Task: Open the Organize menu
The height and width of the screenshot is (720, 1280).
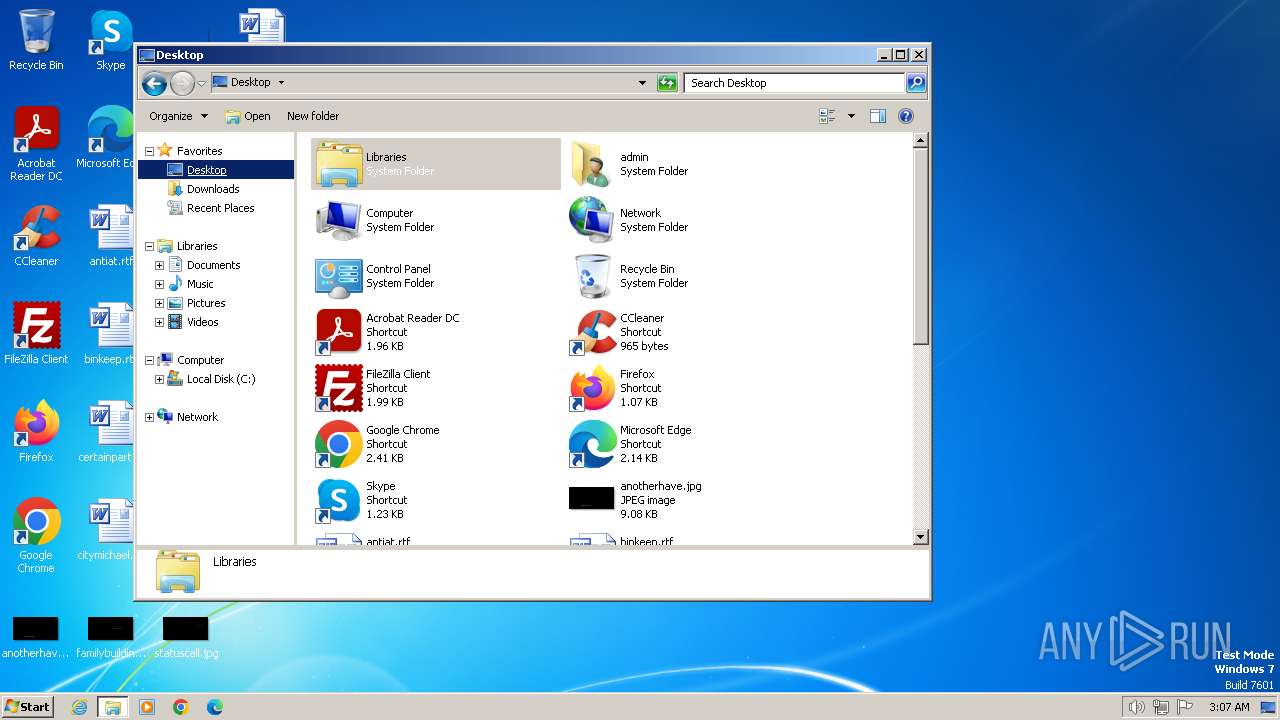Action: coord(178,116)
